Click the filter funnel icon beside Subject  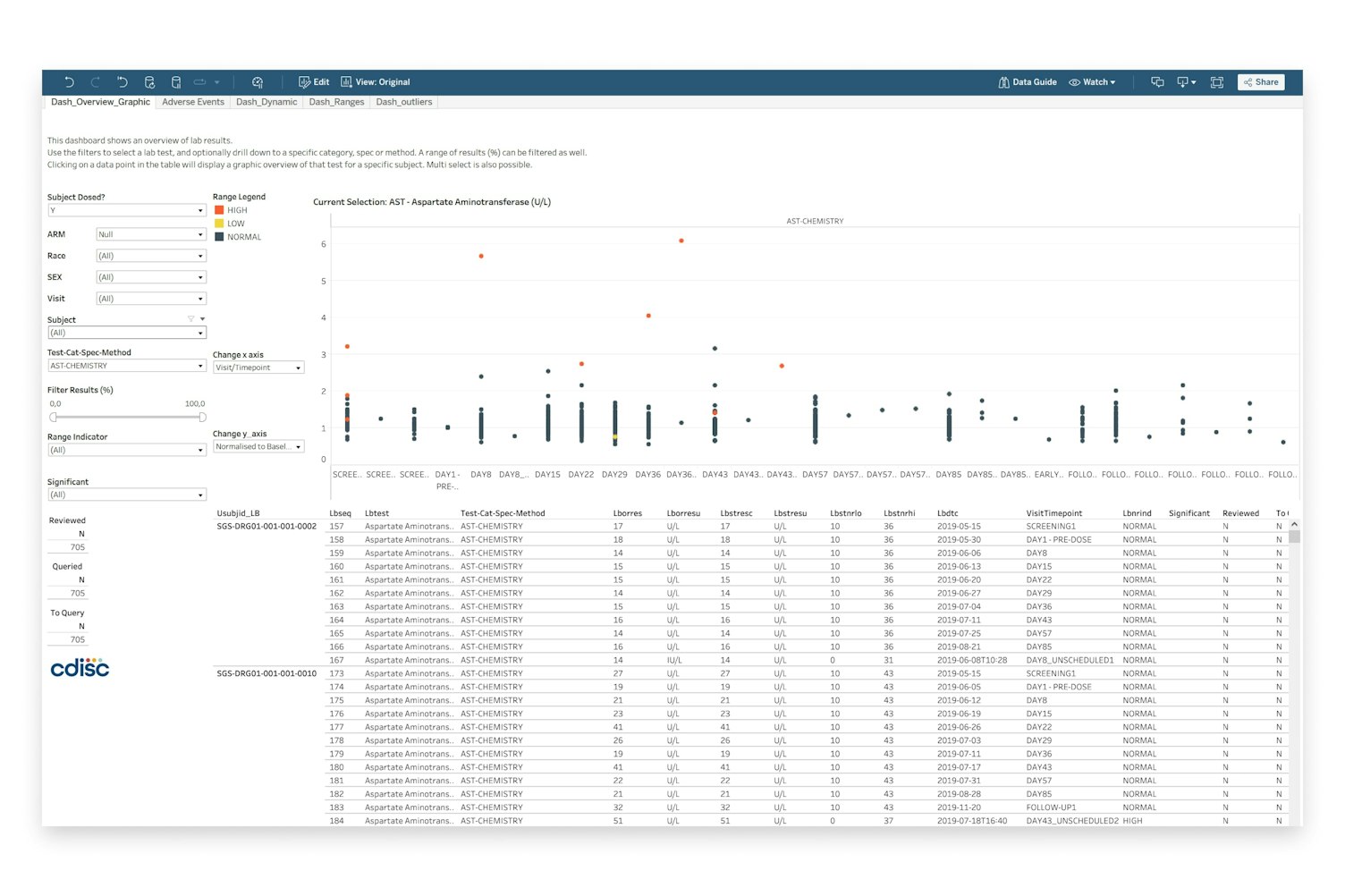pyautogui.click(x=190, y=319)
